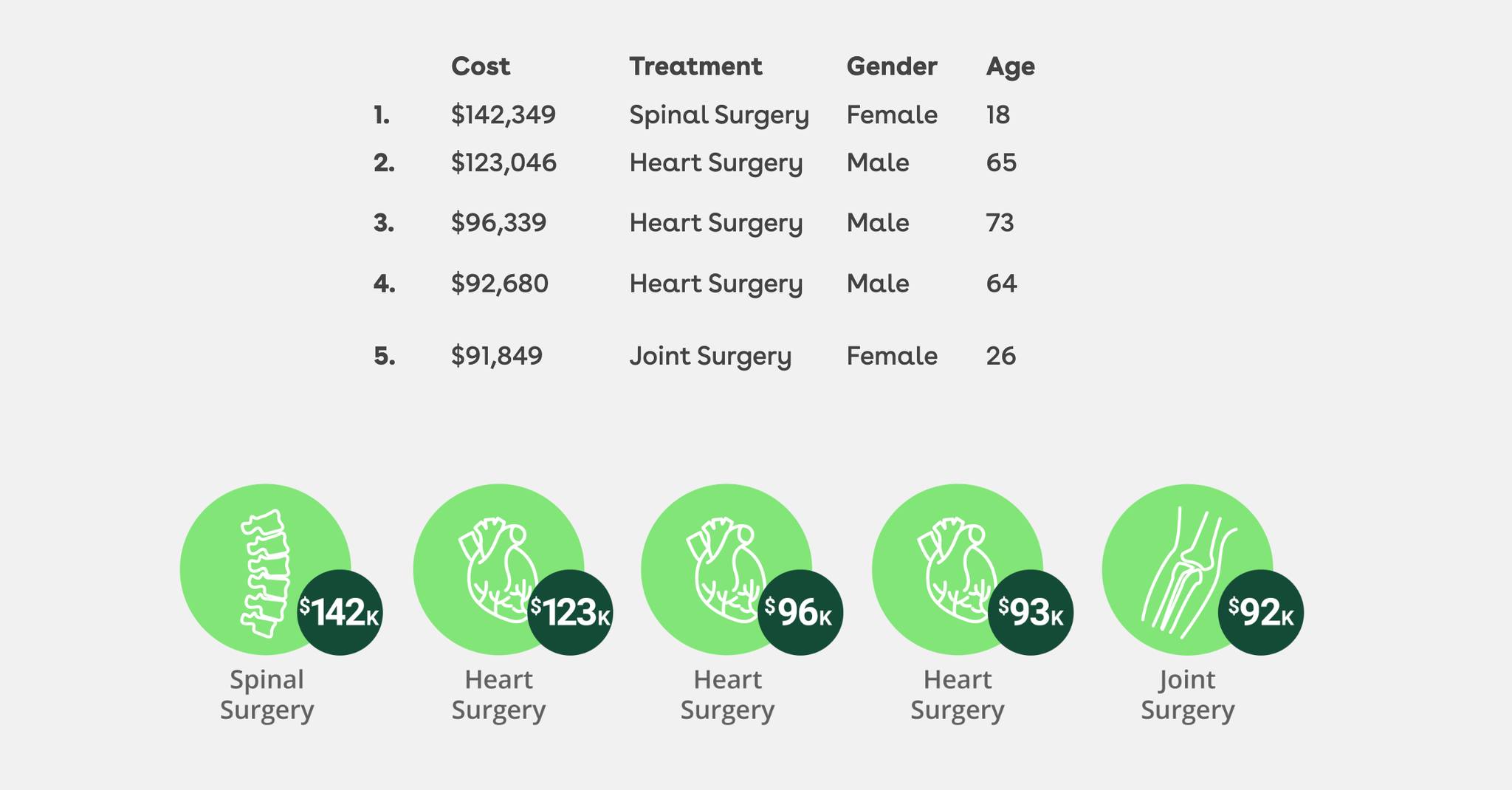
Task: Select the $123K dark green badge
Action: point(570,612)
